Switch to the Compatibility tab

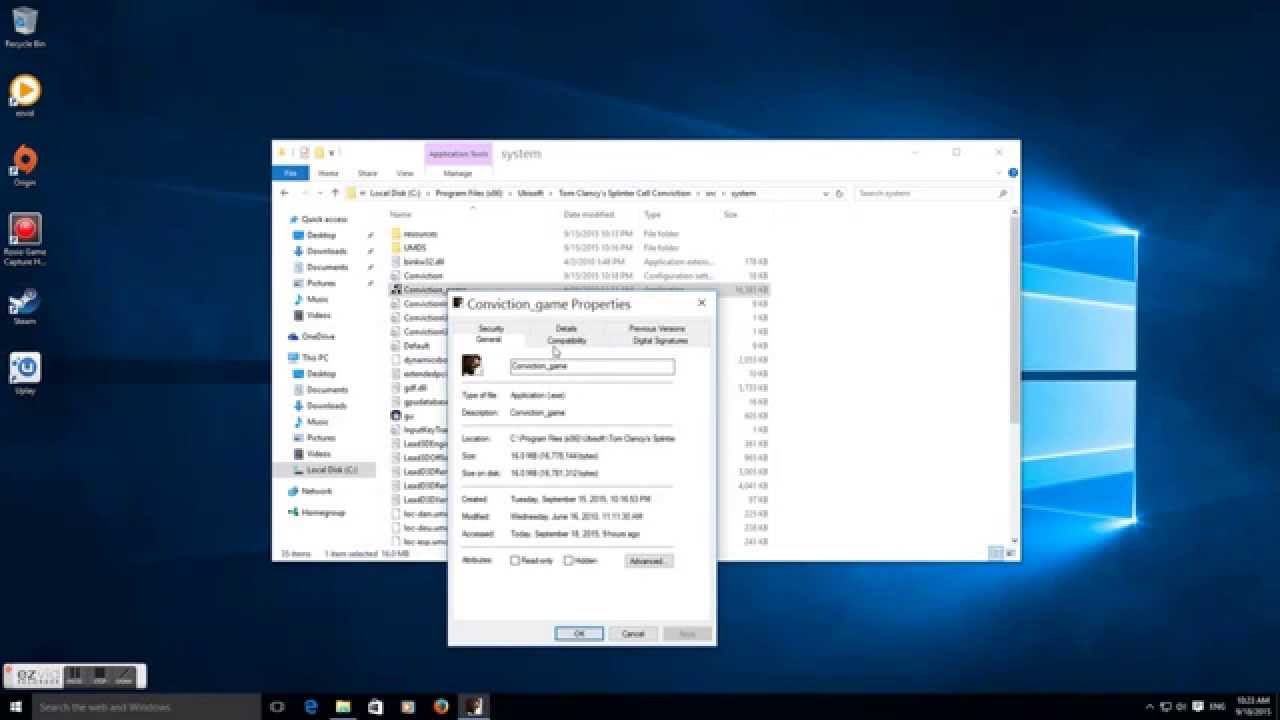[567, 340]
